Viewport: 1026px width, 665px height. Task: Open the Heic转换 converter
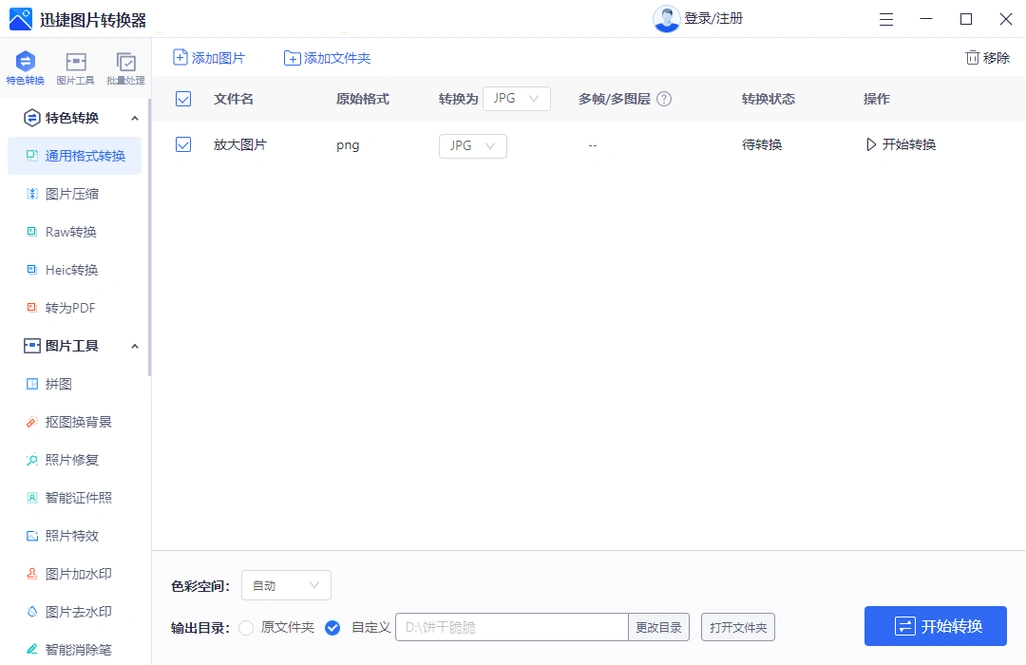click(65, 269)
